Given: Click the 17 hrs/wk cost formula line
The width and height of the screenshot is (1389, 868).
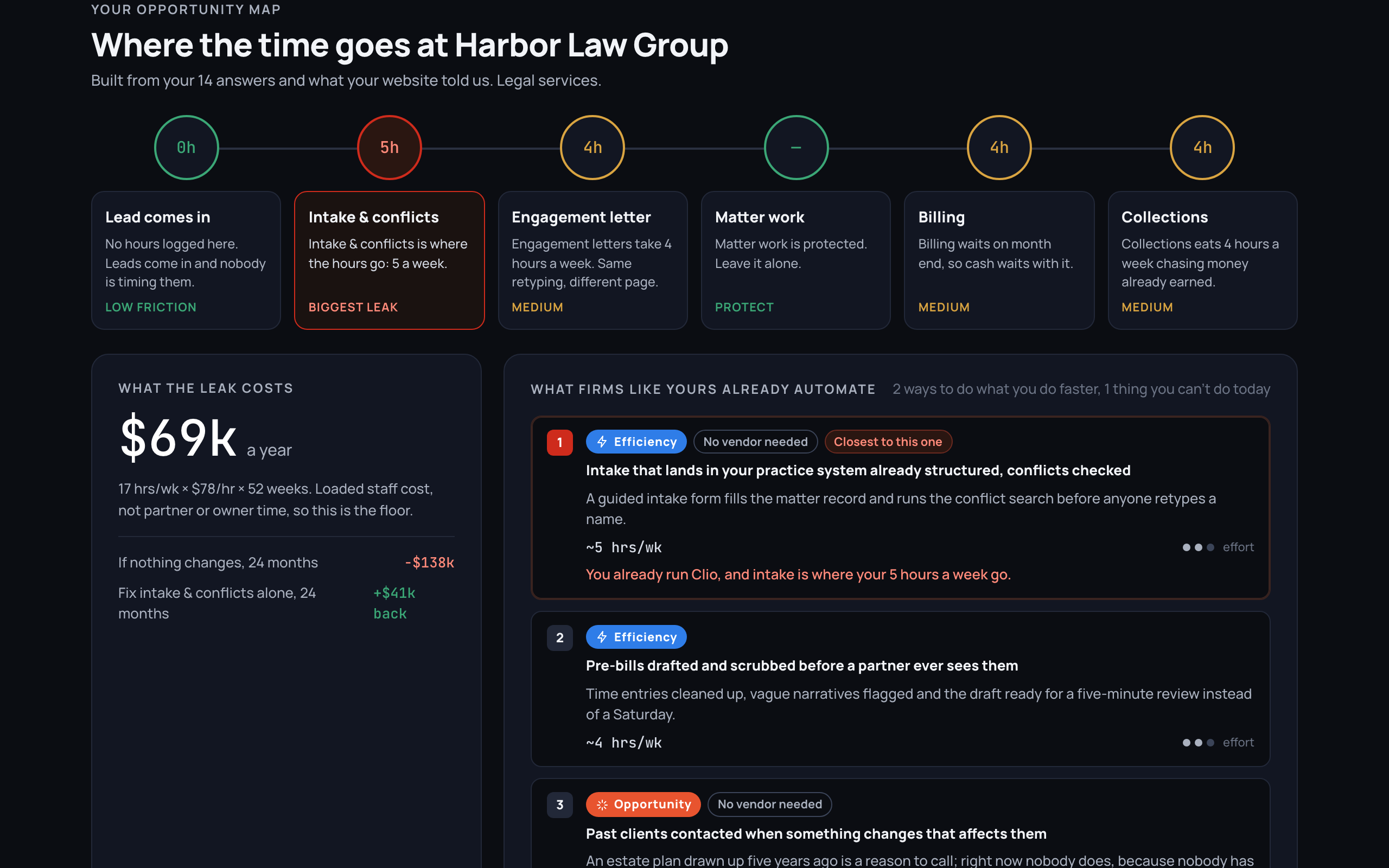Looking at the screenshot, I should [x=276, y=500].
